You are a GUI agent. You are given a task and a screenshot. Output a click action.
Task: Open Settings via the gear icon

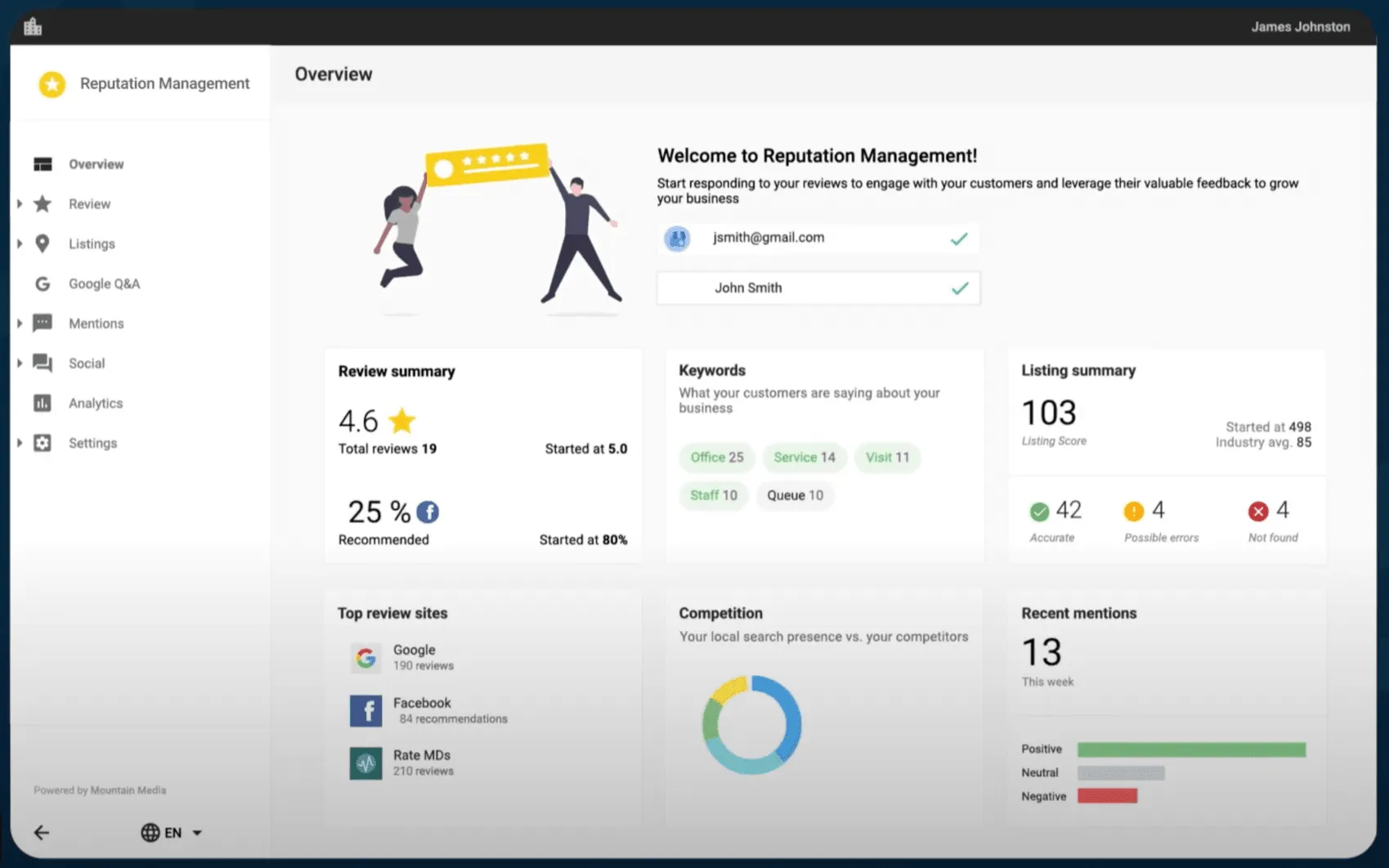pos(41,442)
